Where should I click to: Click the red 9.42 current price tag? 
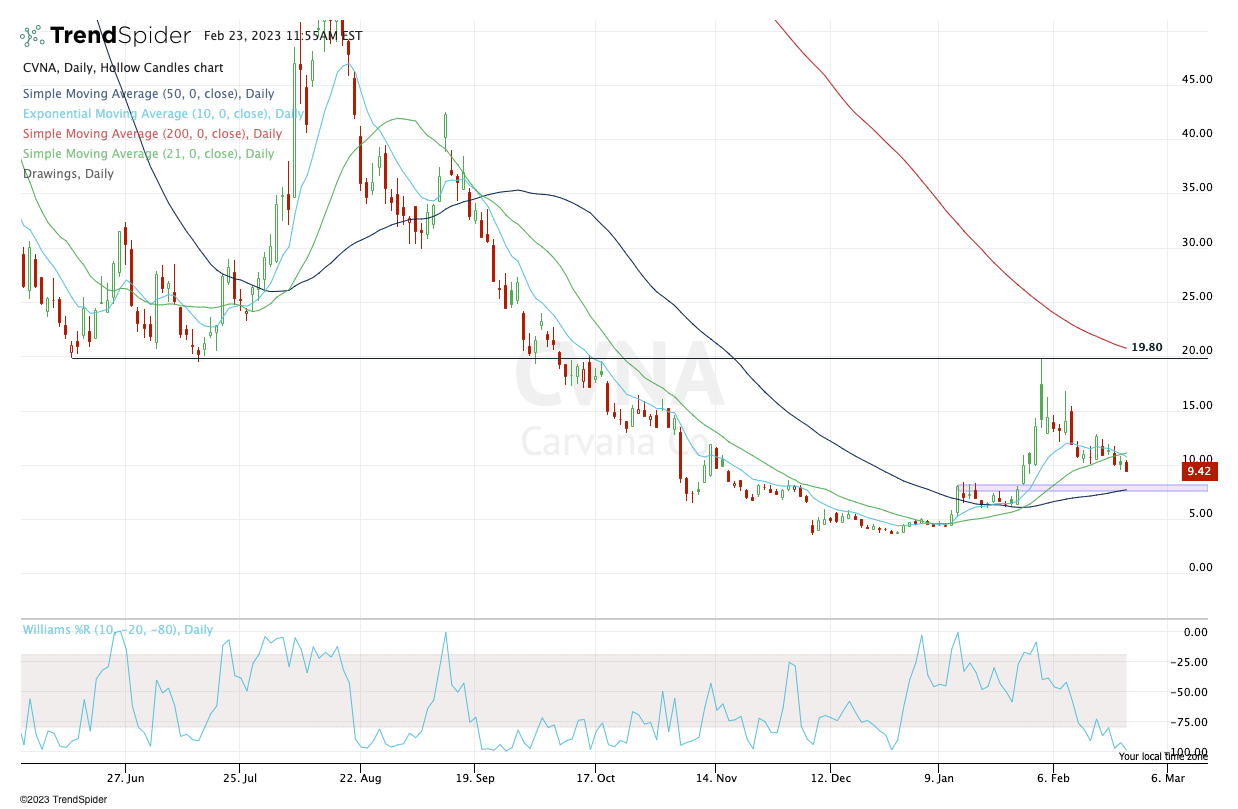(x=1197, y=470)
